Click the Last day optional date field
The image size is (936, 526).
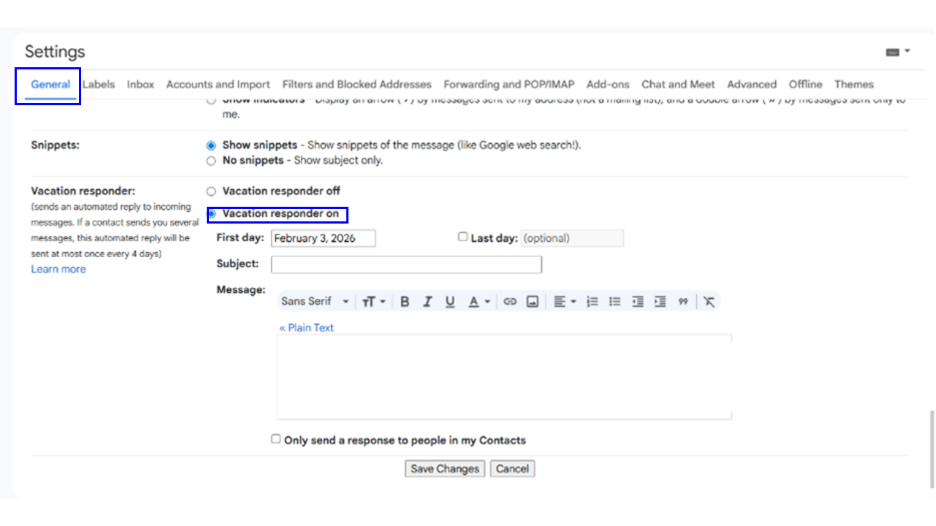pos(572,238)
